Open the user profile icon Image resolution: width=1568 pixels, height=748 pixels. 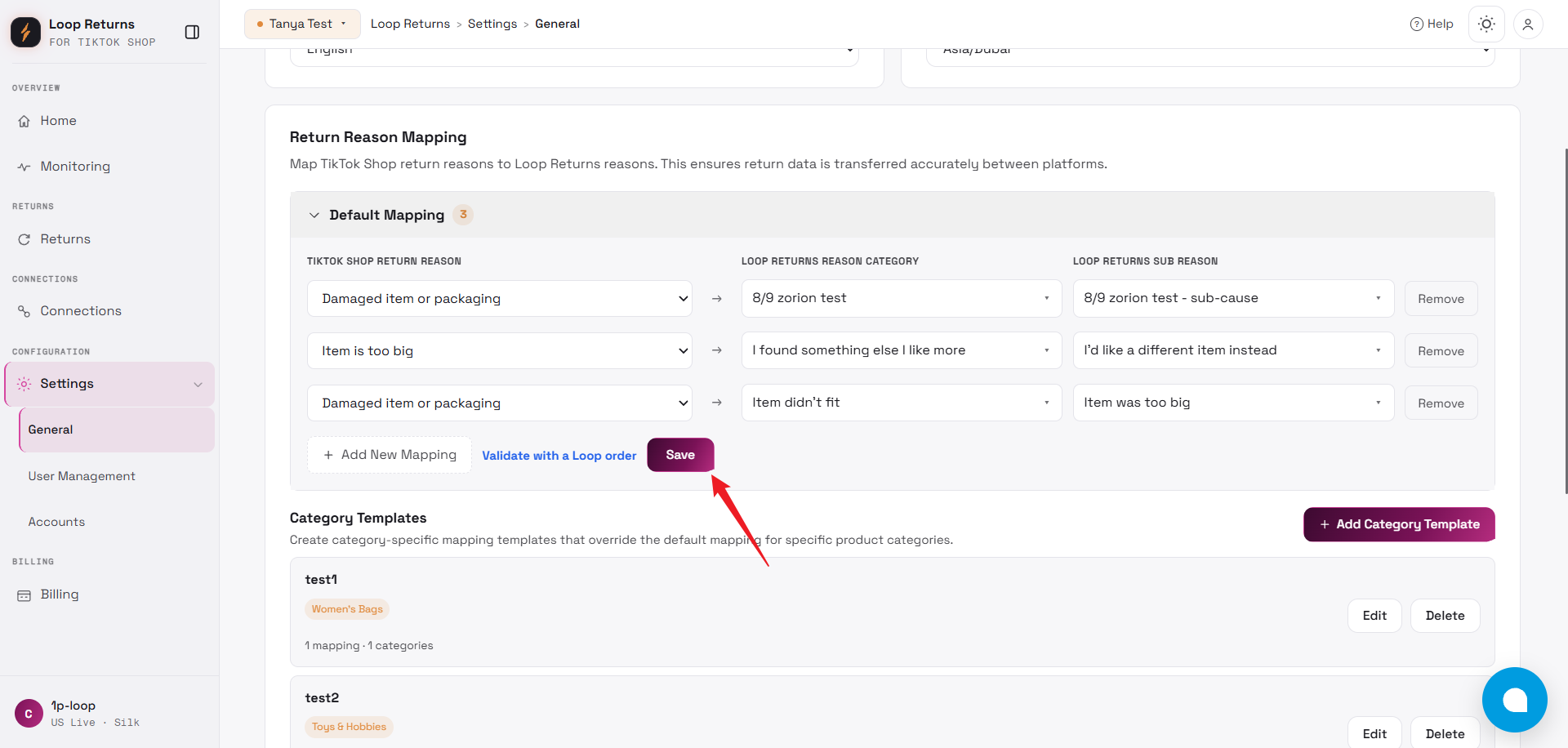click(1528, 24)
